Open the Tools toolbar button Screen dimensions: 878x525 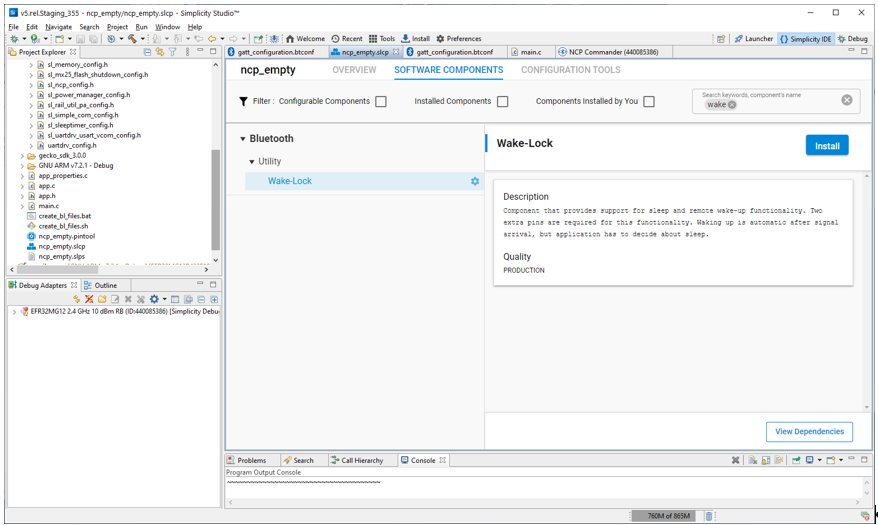point(382,39)
